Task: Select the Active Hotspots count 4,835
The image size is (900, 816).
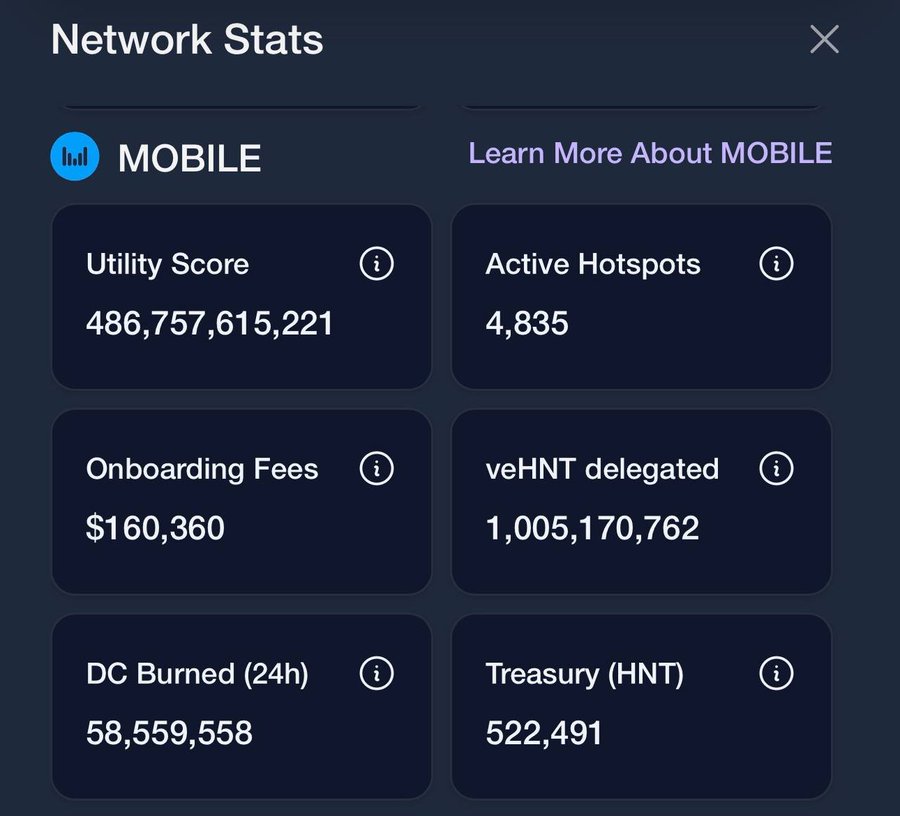Action: [x=527, y=323]
